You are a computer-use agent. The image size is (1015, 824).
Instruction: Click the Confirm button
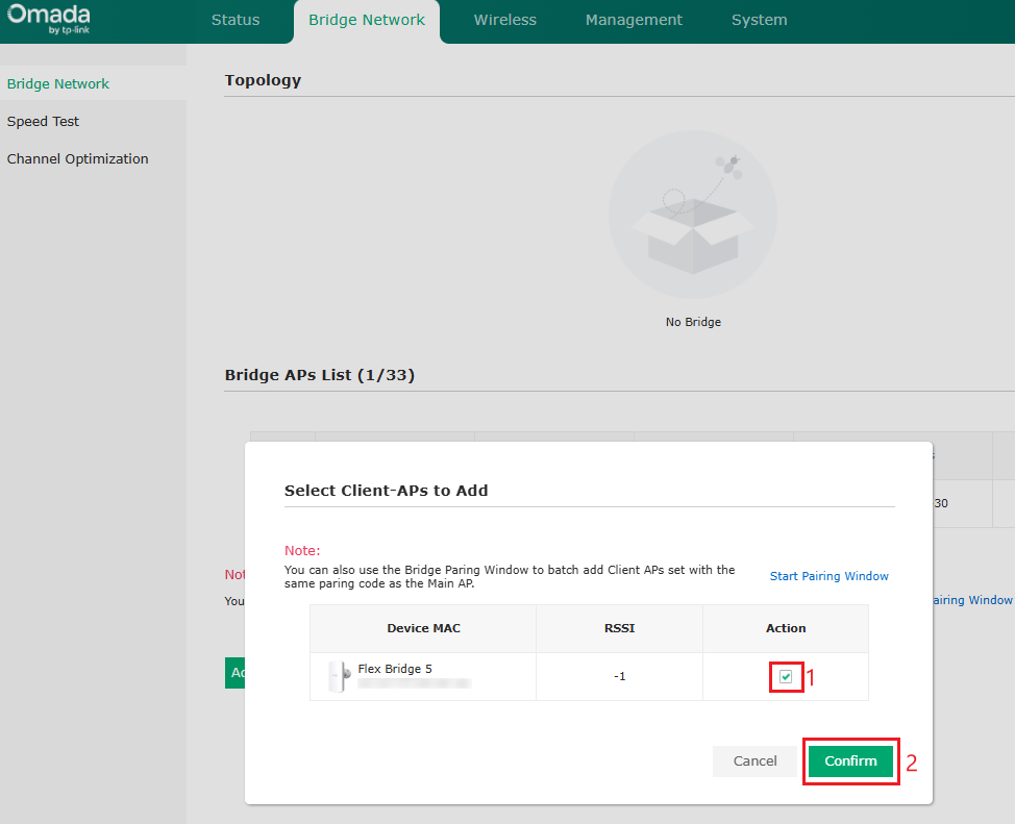point(851,761)
